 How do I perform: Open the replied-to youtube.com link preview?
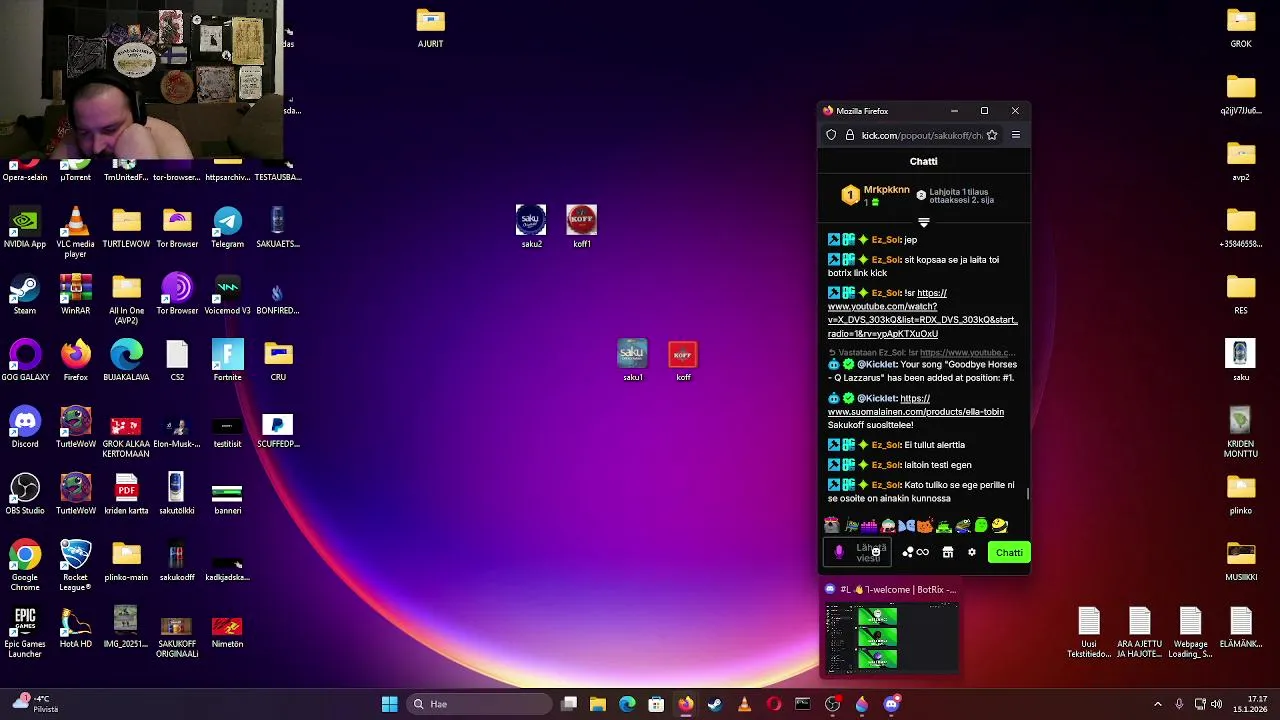click(x=967, y=353)
